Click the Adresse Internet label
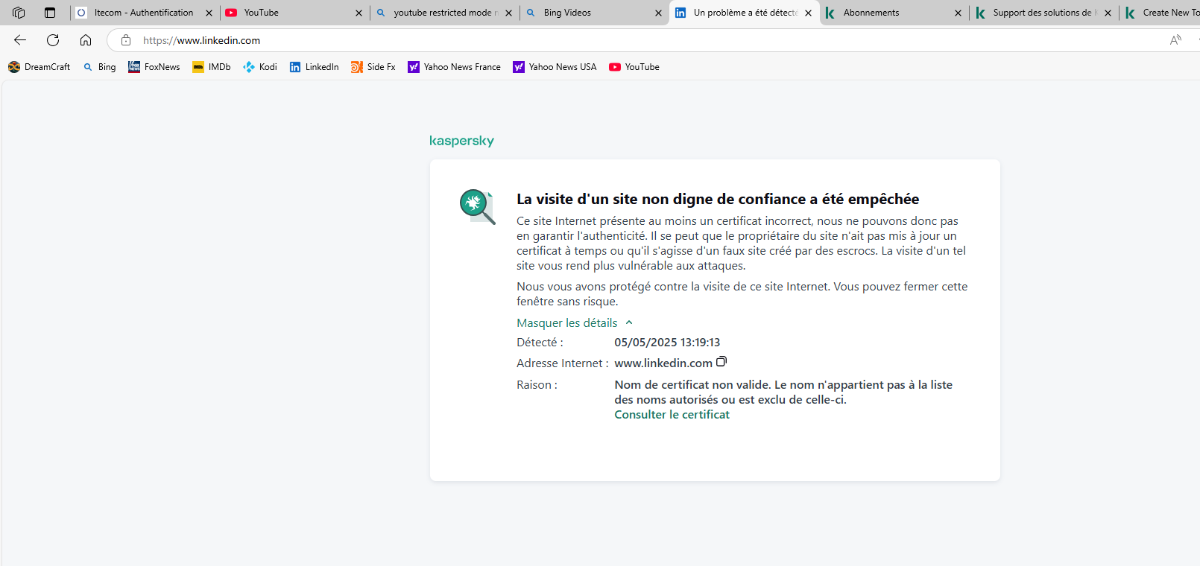Image resolution: width=1200 pixels, height=566 pixels. coord(562,363)
